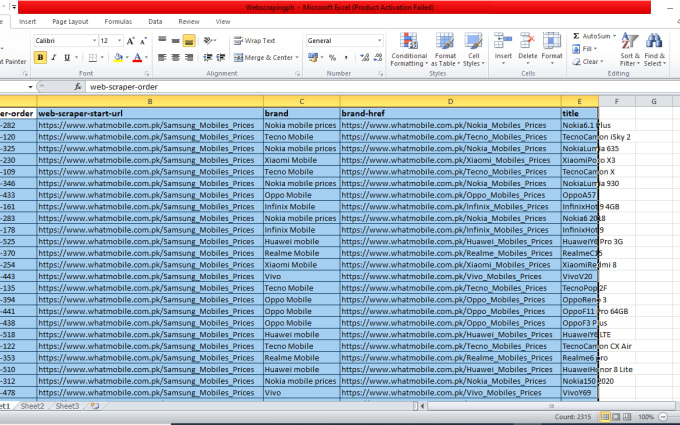
Task: Open Find & Select
Action: point(654,49)
